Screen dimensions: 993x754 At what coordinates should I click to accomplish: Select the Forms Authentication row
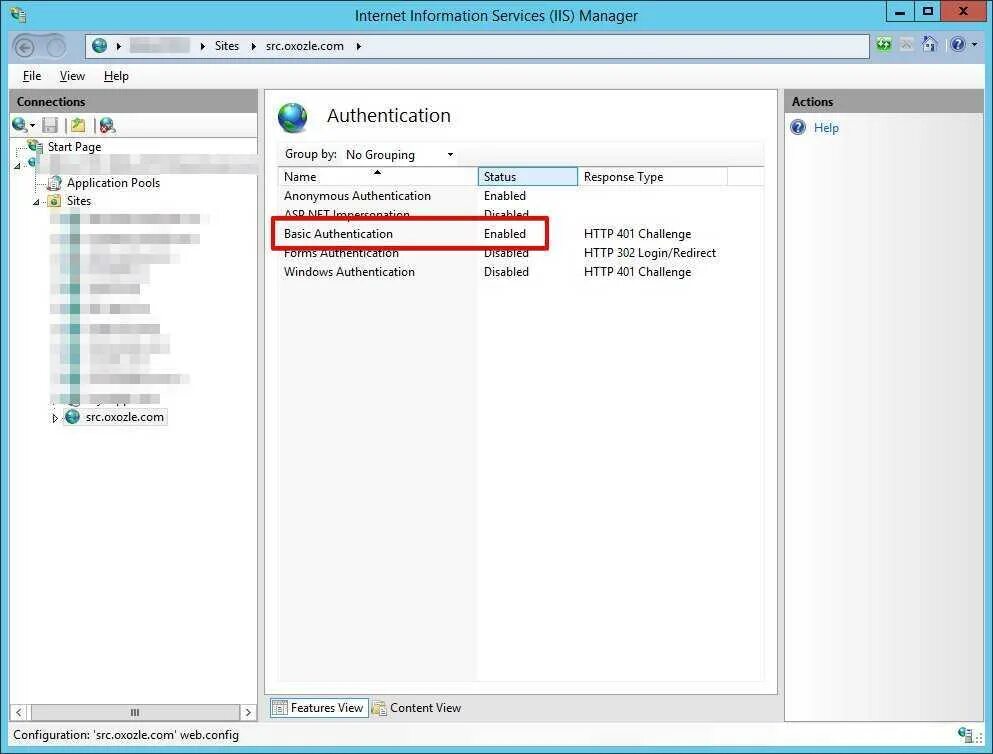point(521,253)
